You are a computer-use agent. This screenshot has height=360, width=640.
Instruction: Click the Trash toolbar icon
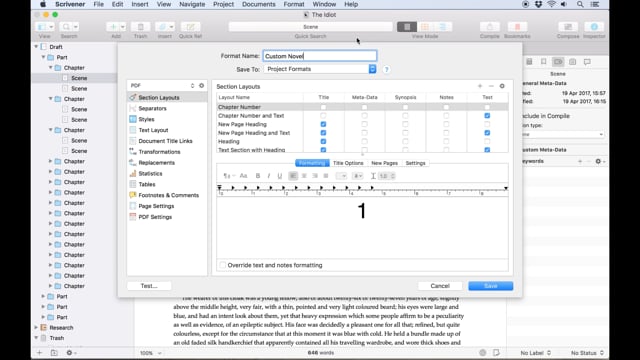click(x=140, y=27)
